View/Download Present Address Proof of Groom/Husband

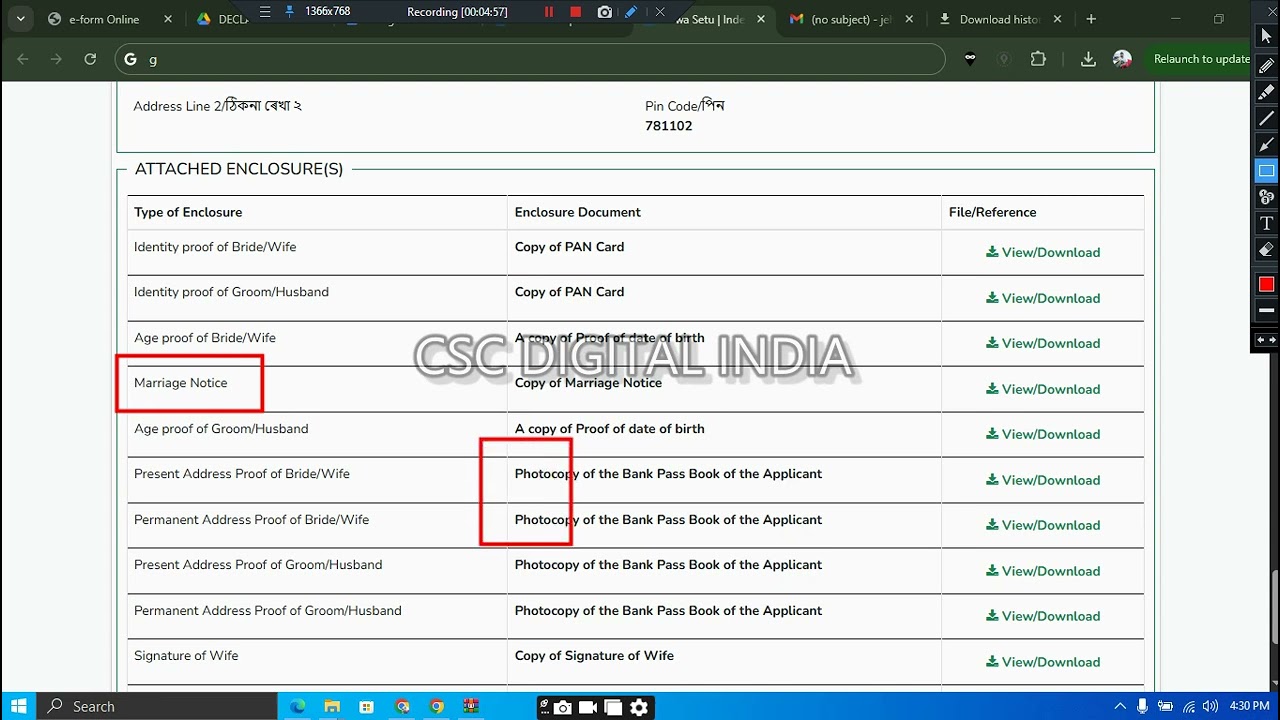(1043, 571)
